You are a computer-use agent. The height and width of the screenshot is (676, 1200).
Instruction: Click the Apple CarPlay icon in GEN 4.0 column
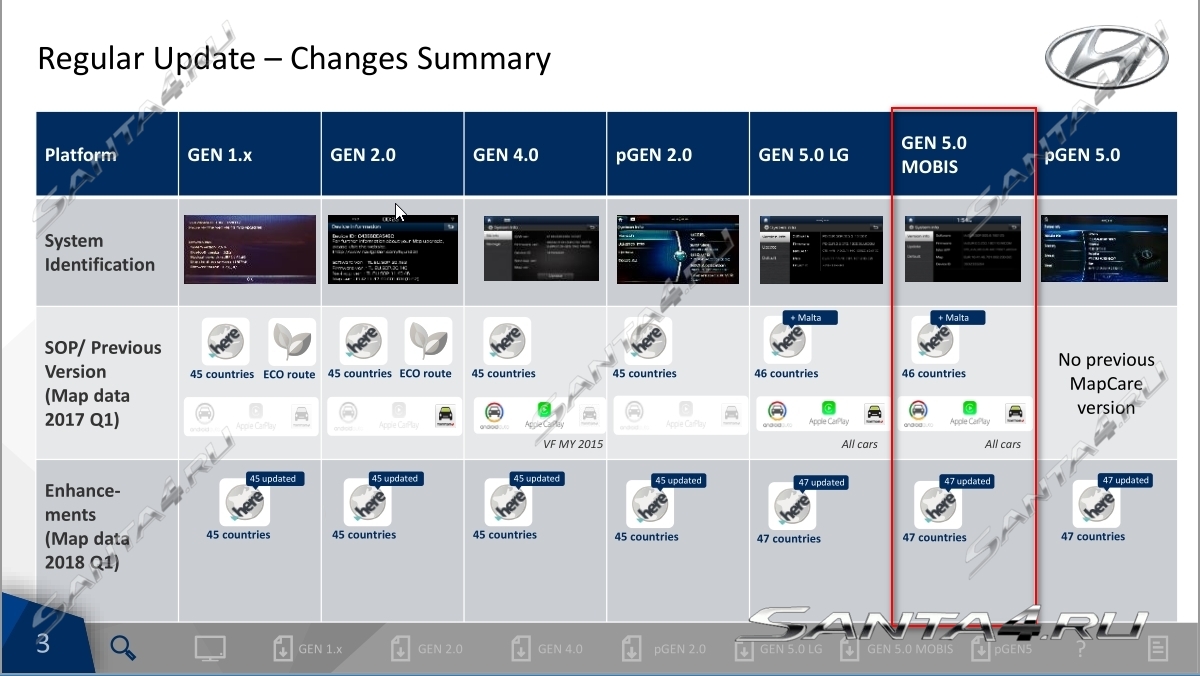(x=546, y=409)
